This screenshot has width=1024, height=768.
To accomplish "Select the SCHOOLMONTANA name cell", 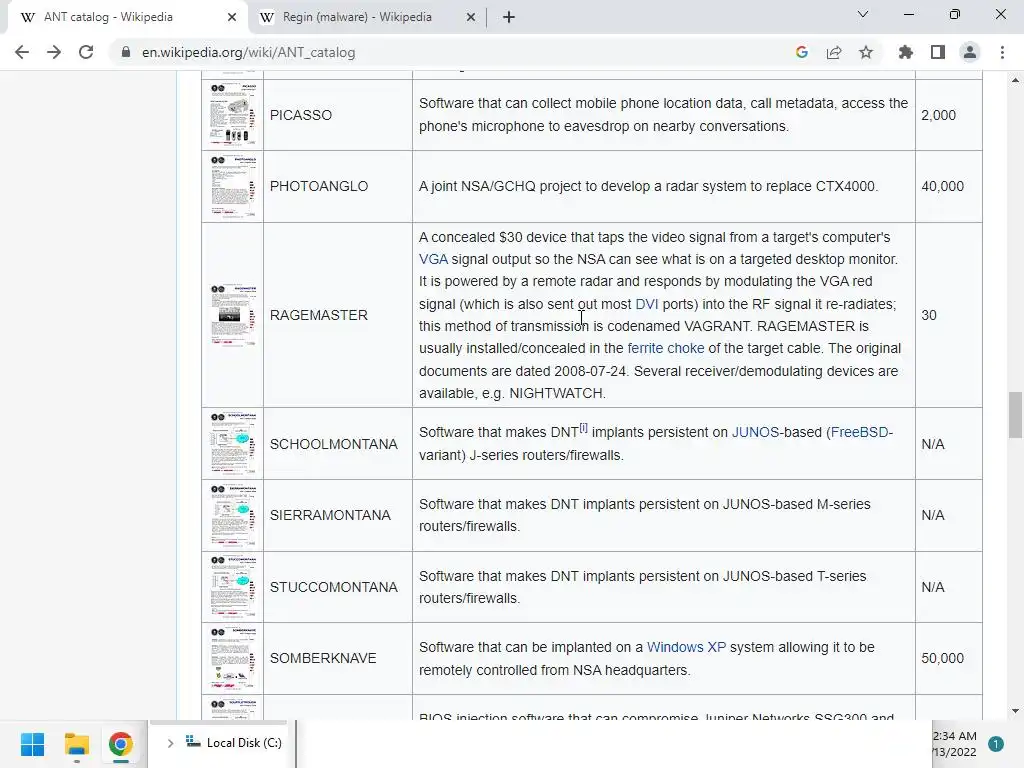I will pyautogui.click(x=338, y=443).
